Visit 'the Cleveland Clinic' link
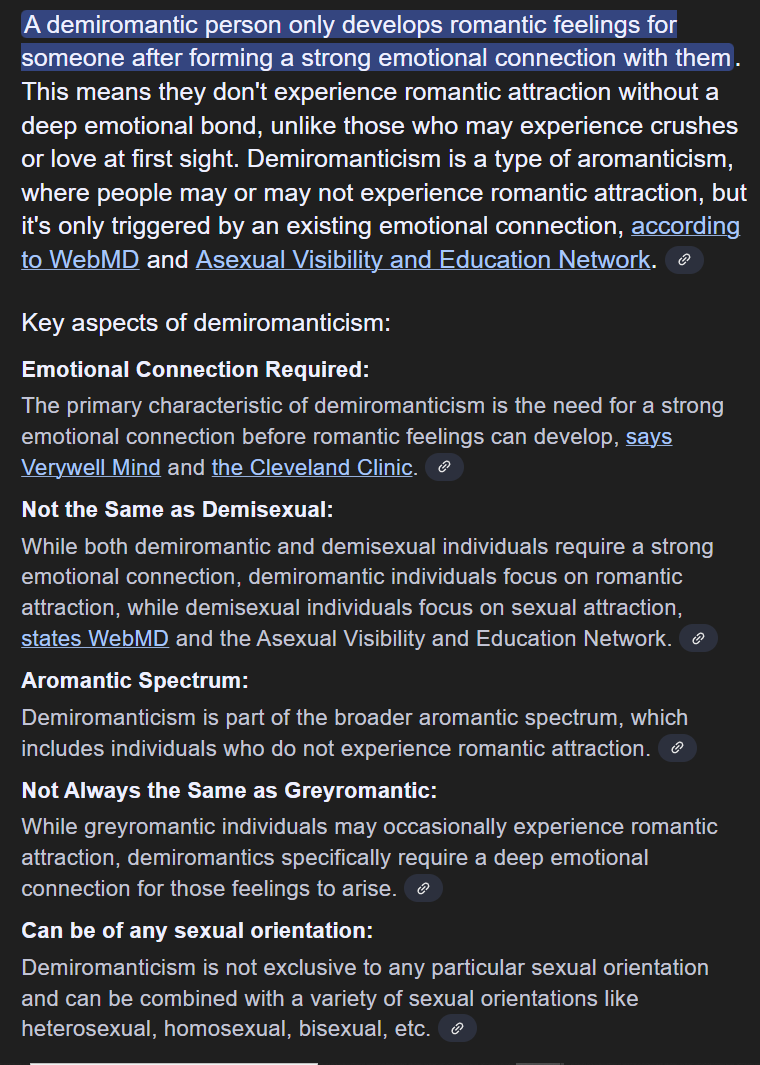The image size is (760, 1065). [x=312, y=467]
